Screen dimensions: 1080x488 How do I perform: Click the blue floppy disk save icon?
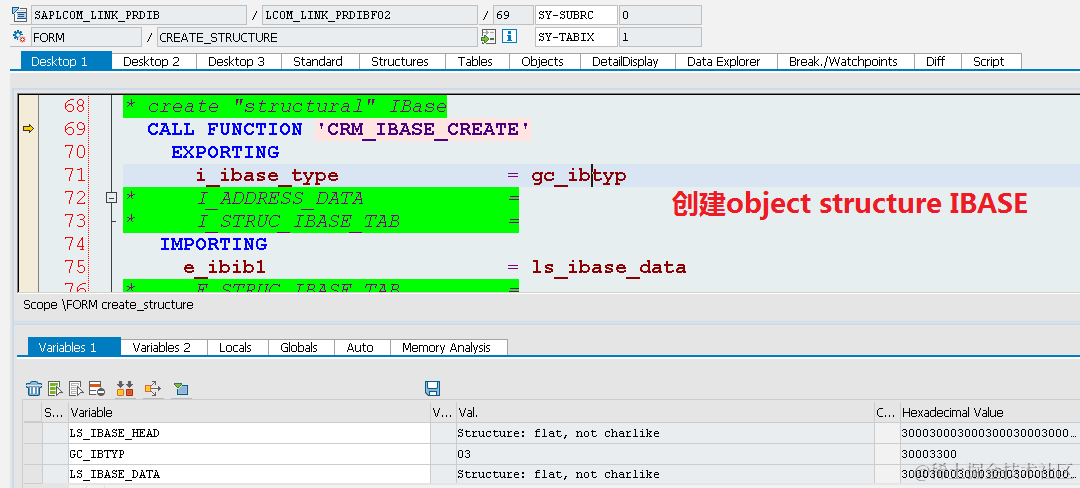[x=433, y=388]
